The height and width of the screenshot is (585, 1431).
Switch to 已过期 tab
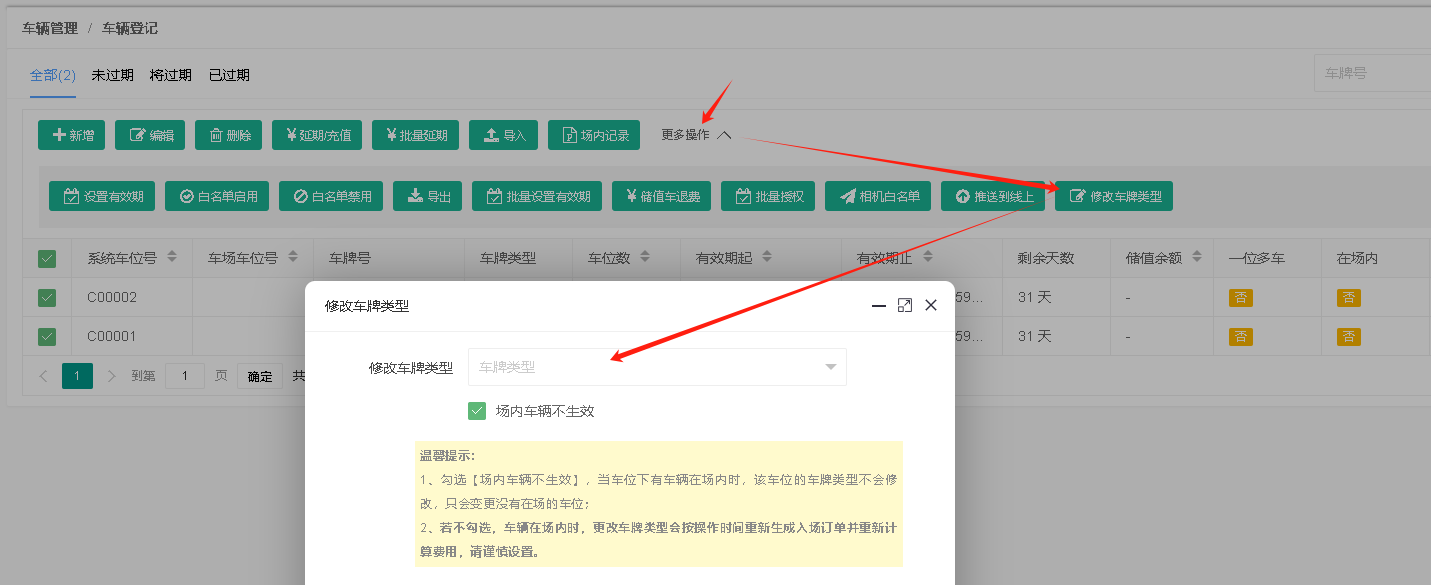229,75
